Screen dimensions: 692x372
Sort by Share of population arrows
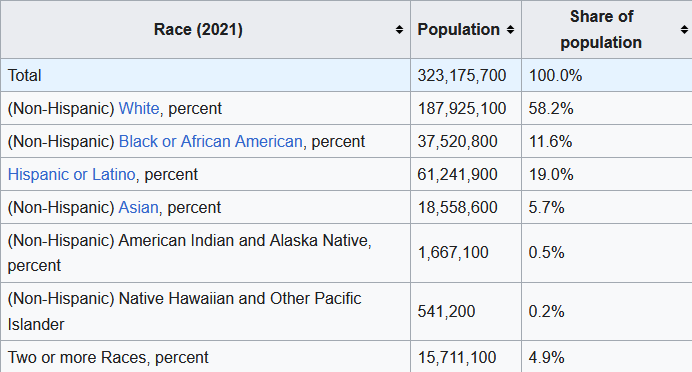pos(684,30)
